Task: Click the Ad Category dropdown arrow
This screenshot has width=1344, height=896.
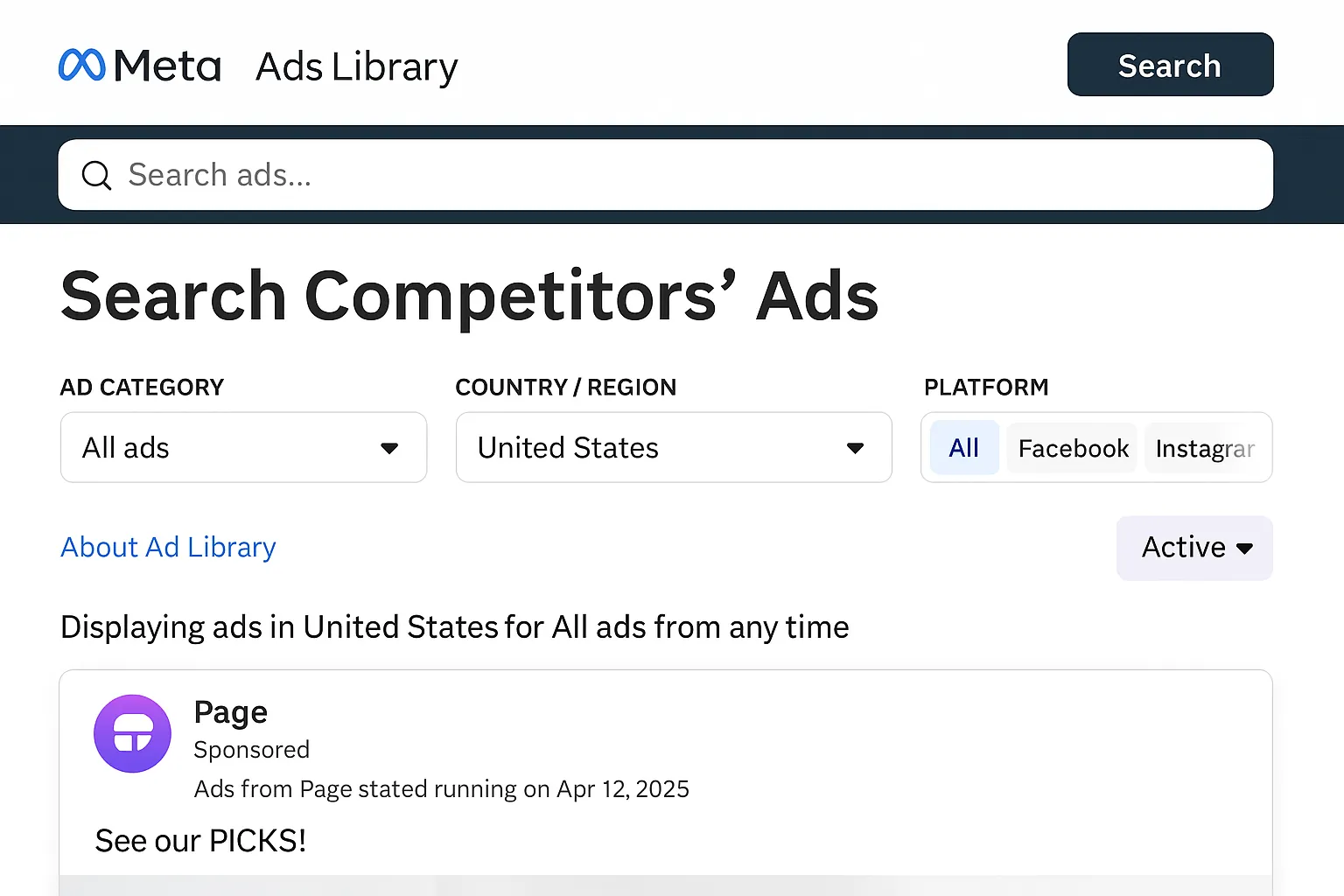Action: coord(389,448)
